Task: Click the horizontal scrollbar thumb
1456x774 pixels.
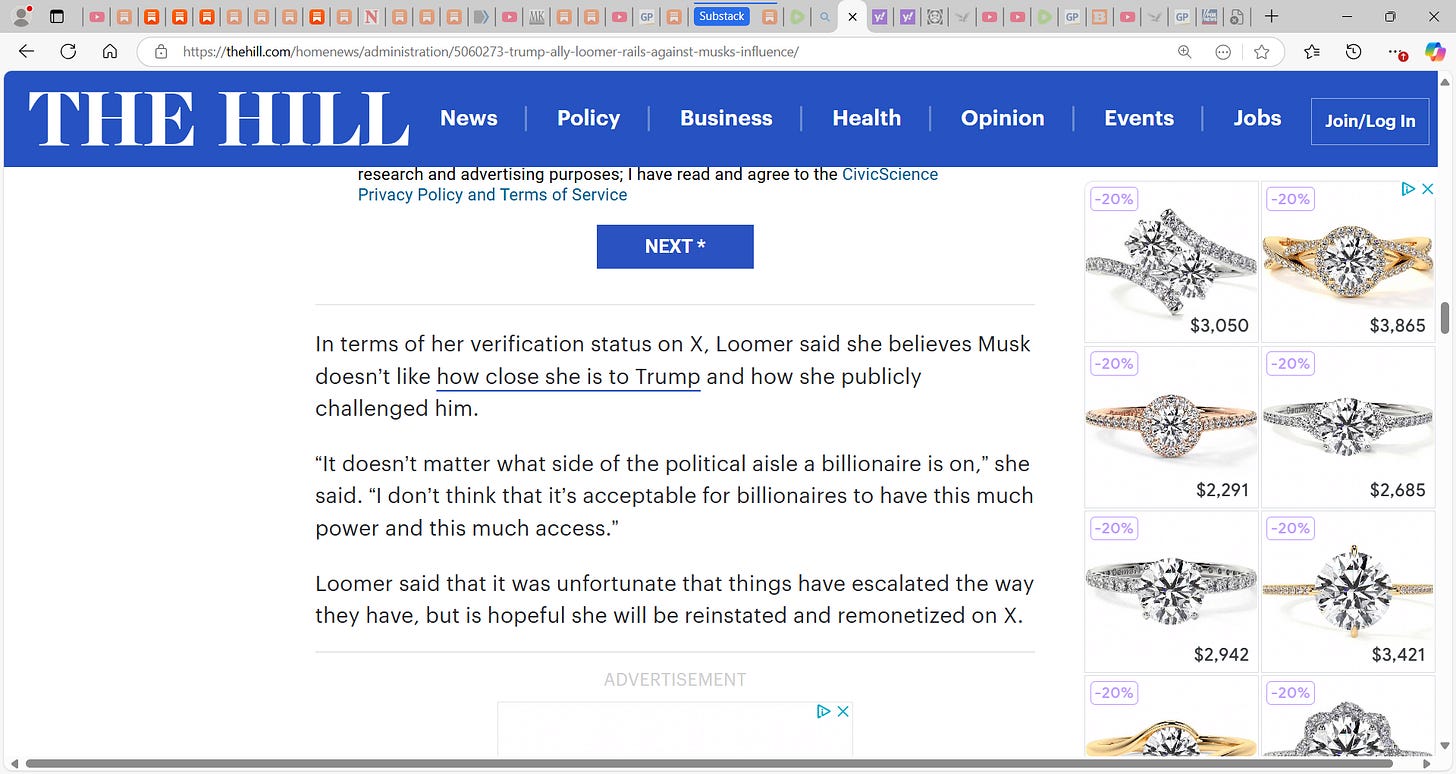Action: point(708,765)
